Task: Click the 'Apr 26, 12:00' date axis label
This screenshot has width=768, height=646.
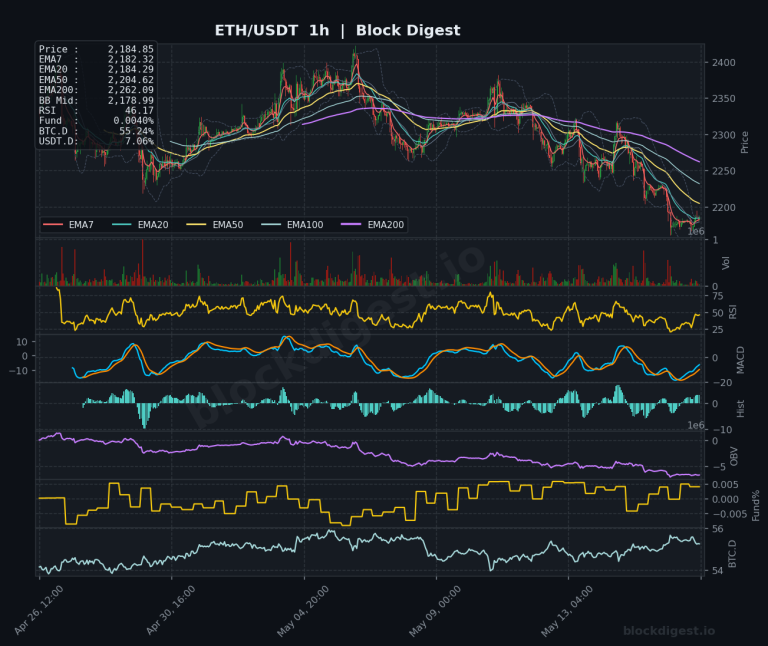Action: click(x=38, y=610)
